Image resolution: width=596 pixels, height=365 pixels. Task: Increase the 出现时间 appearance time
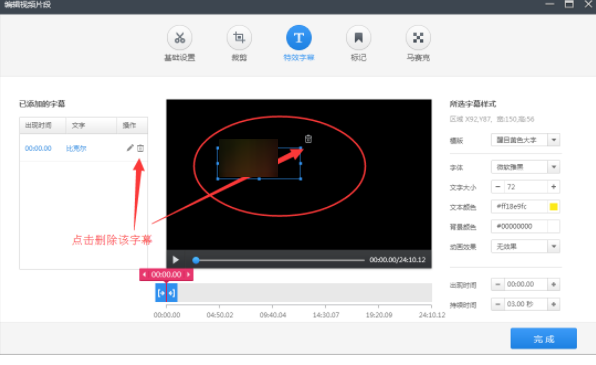pos(553,284)
